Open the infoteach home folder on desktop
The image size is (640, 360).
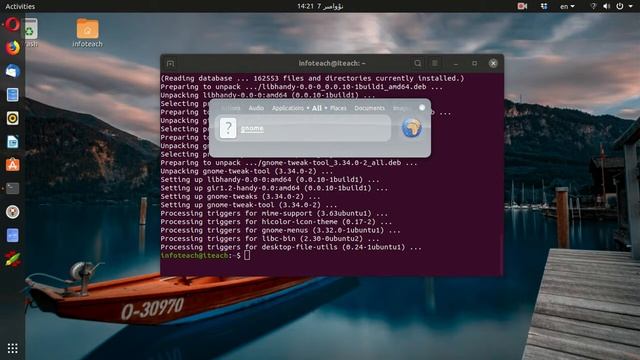click(x=87, y=33)
